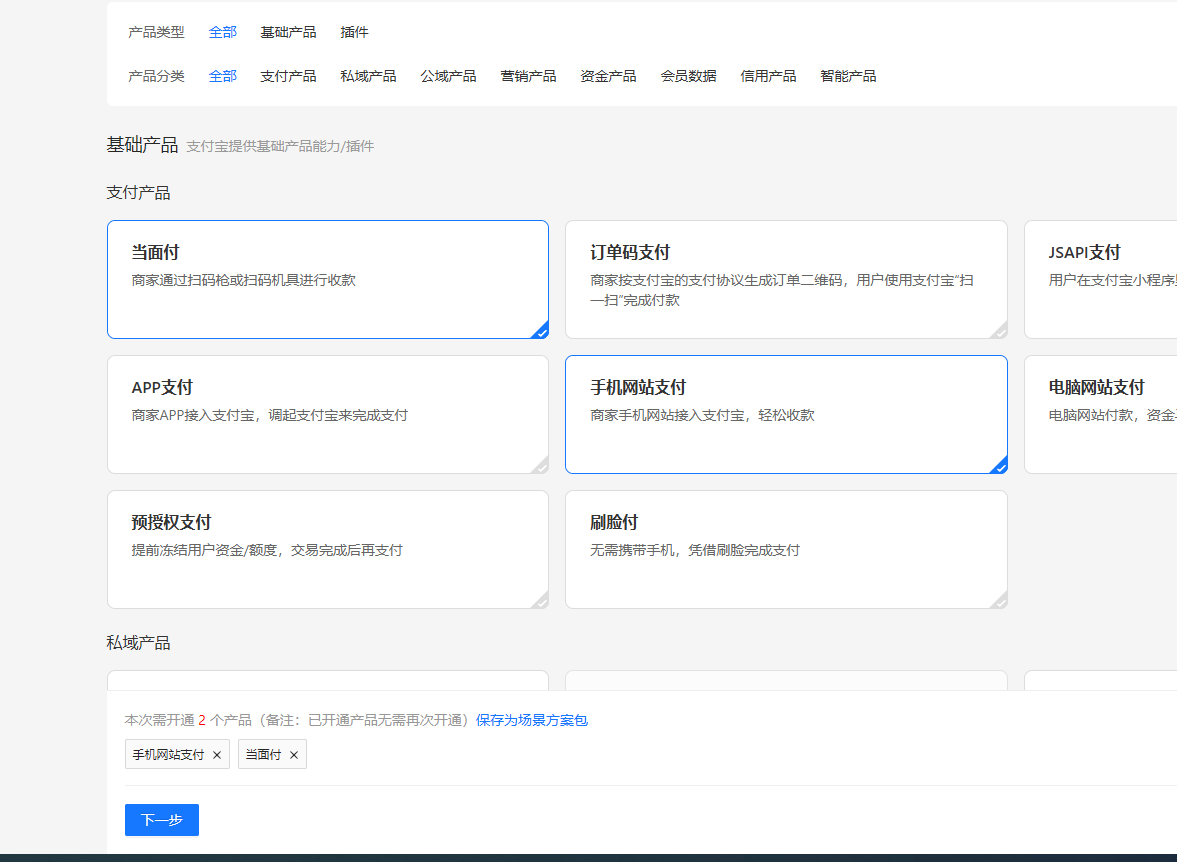
Task: Select 全部 under 产品分类 filter
Action: click(x=222, y=76)
